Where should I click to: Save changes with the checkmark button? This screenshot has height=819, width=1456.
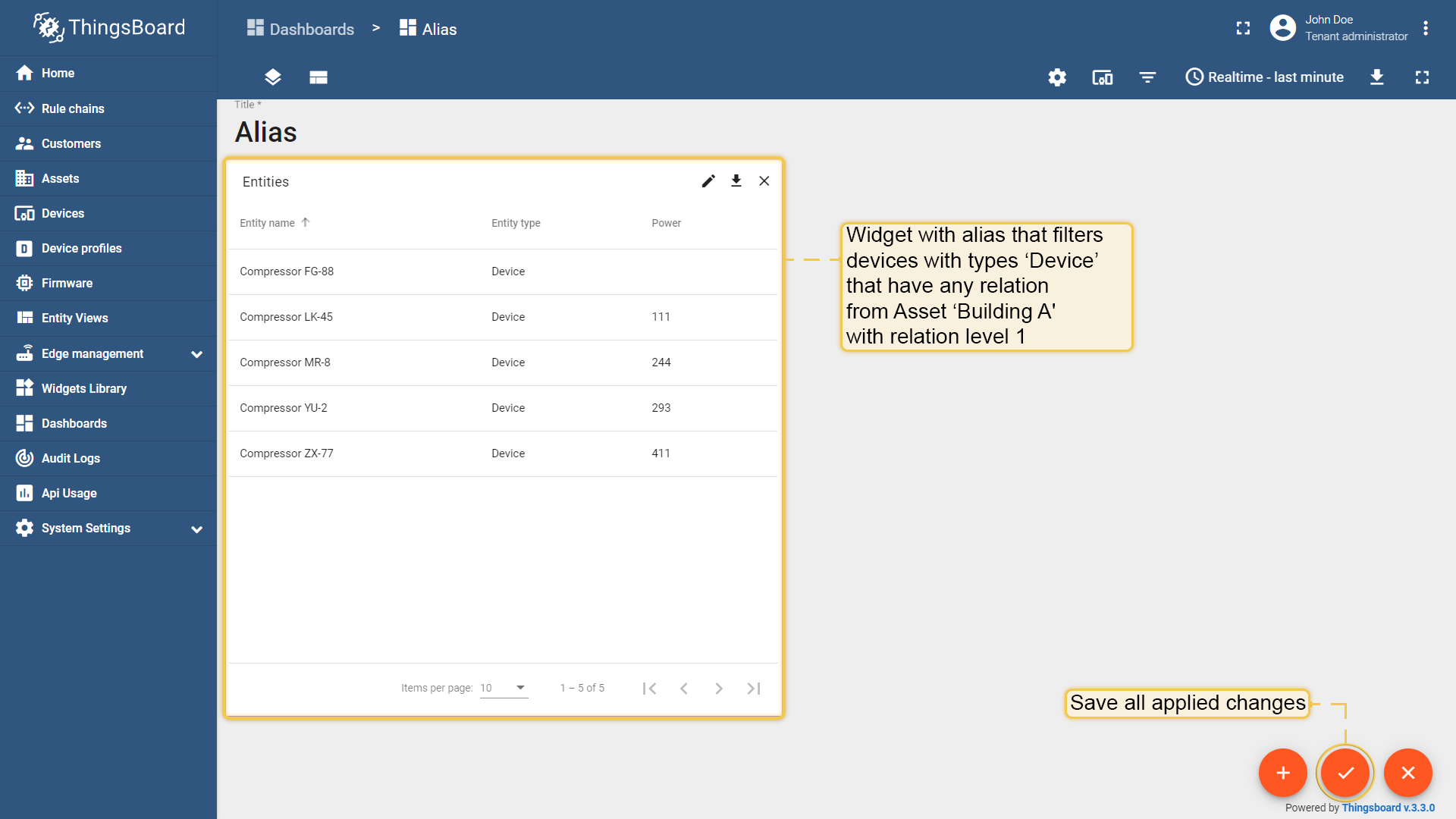tap(1346, 773)
